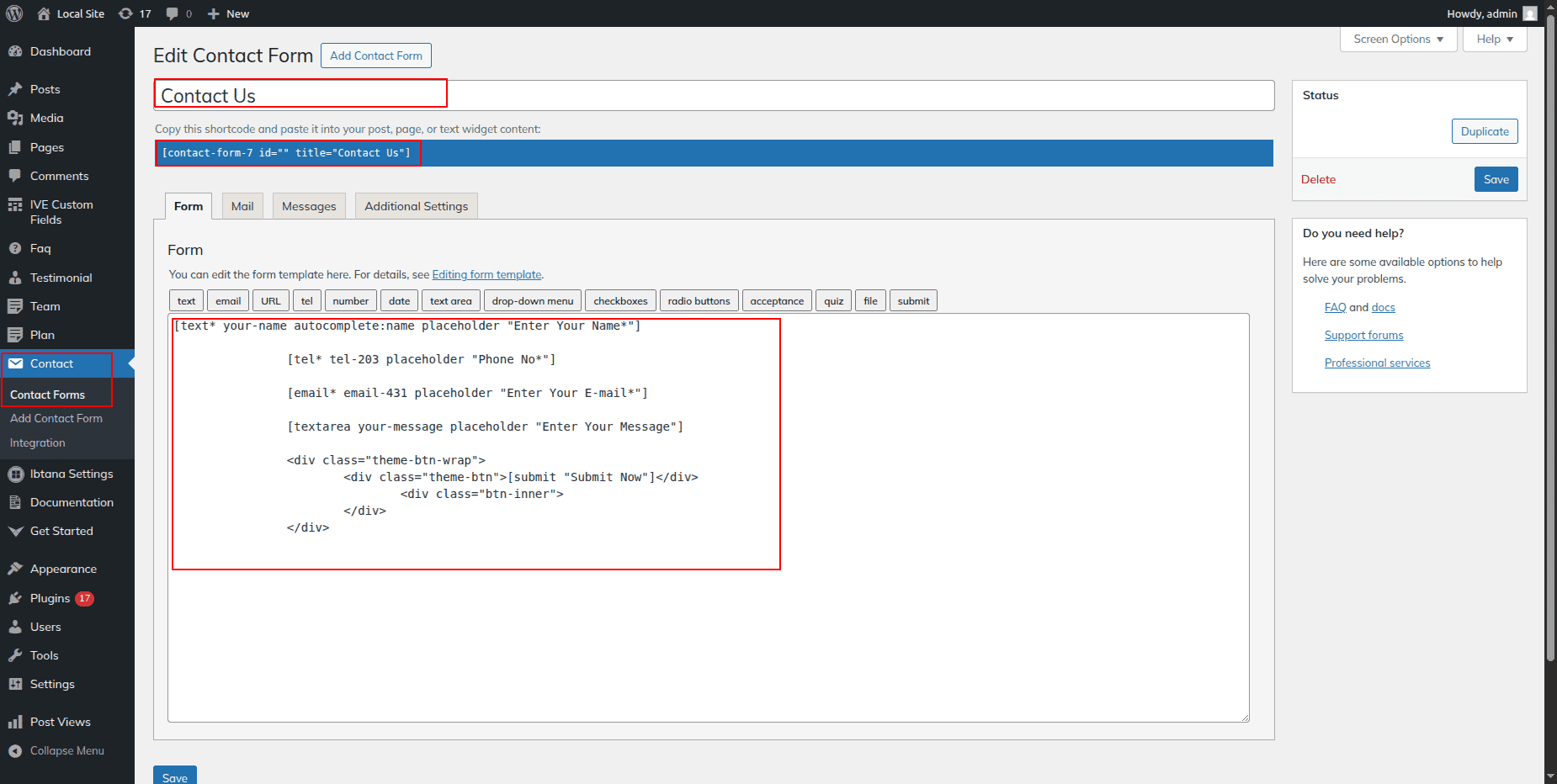The width and height of the screenshot is (1557, 784).
Task: Switch to the Mail tab
Action: click(x=242, y=206)
